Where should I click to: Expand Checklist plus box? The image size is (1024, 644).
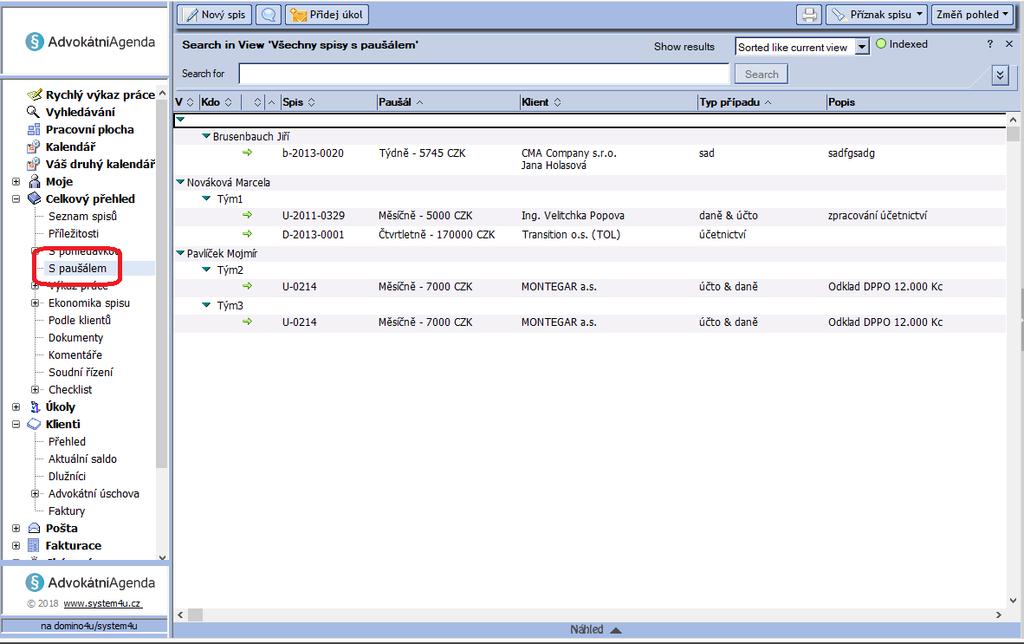click(35, 389)
